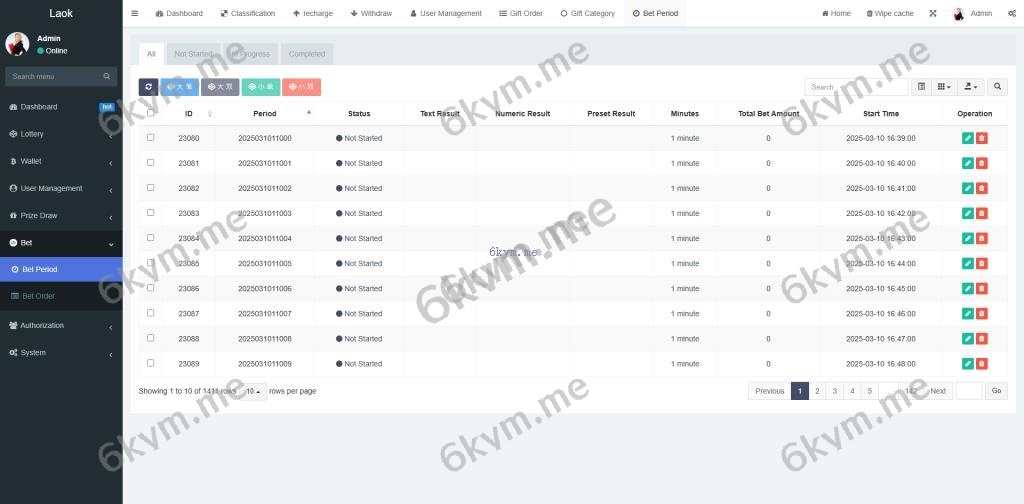
Task: Click the refresh table icon button
Action: (x=148, y=87)
